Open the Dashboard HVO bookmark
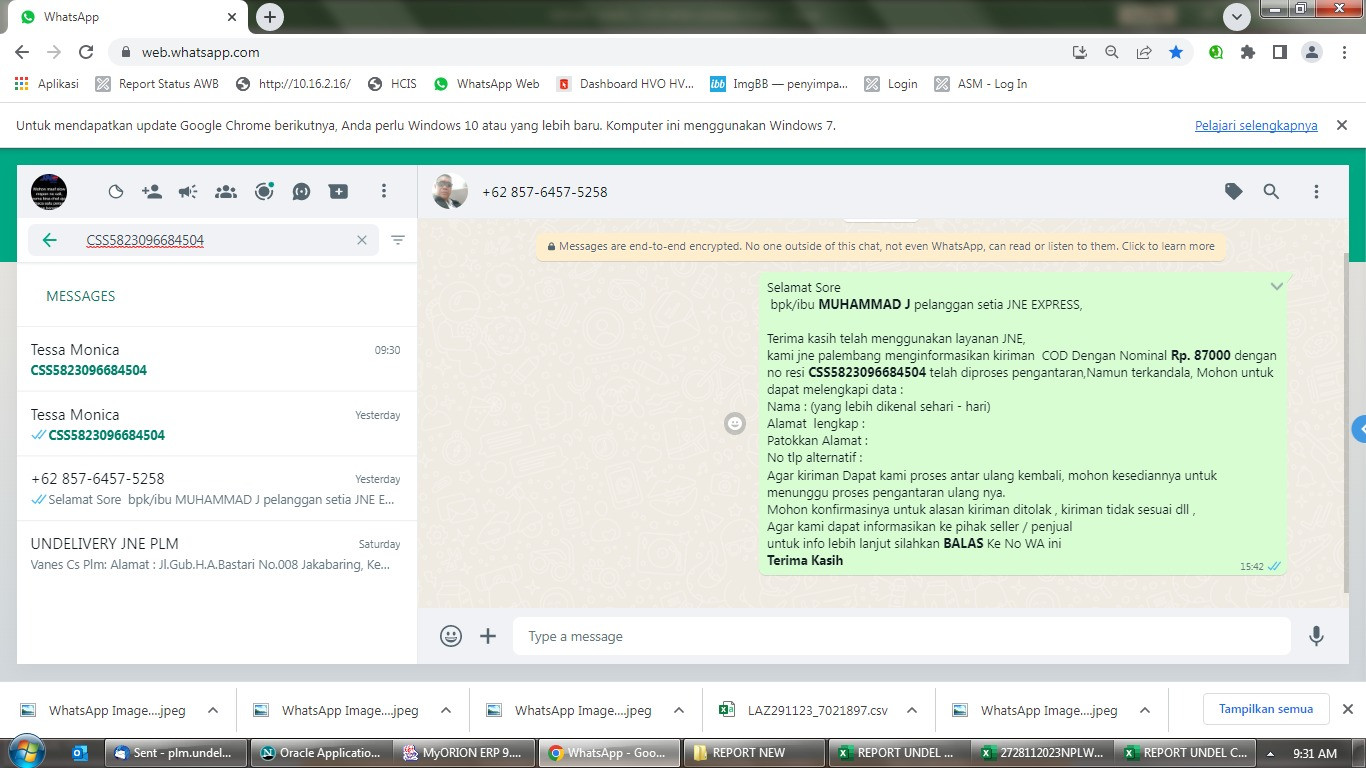The height and width of the screenshot is (768, 1366). click(625, 84)
